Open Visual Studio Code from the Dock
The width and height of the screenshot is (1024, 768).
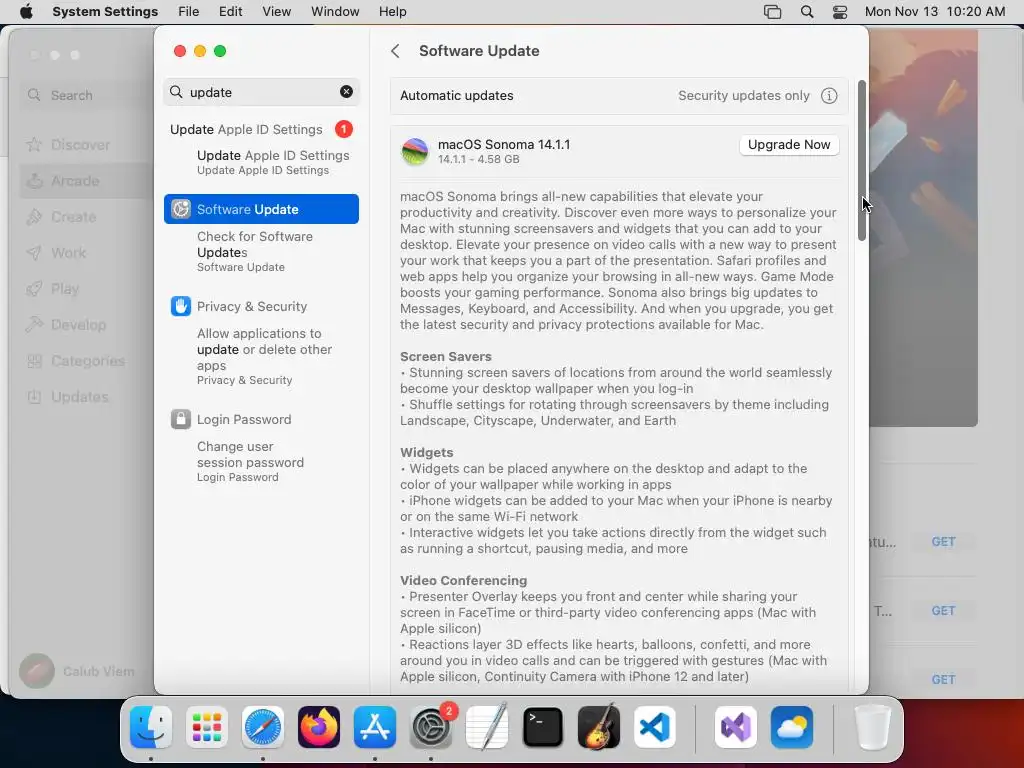(x=655, y=727)
